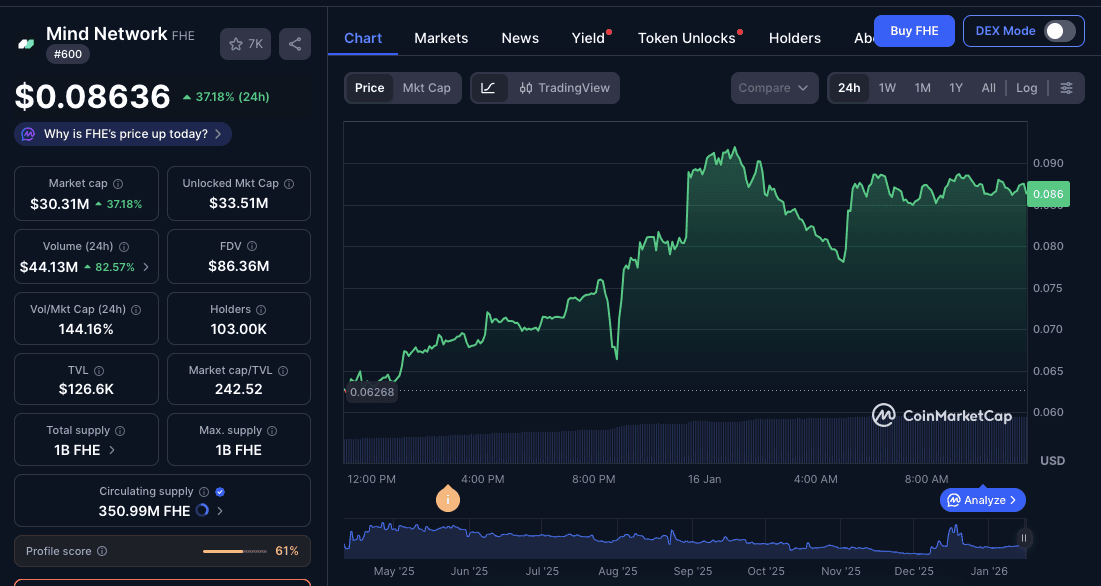Click the Market cap info icon
The height and width of the screenshot is (586, 1101).
click(x=118, y=184)
